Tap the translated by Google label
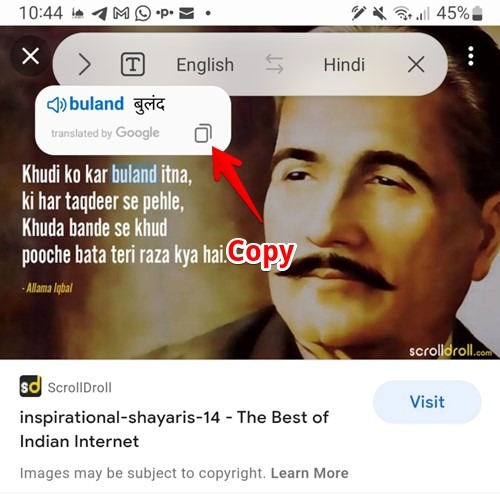 tap(105, 133)
